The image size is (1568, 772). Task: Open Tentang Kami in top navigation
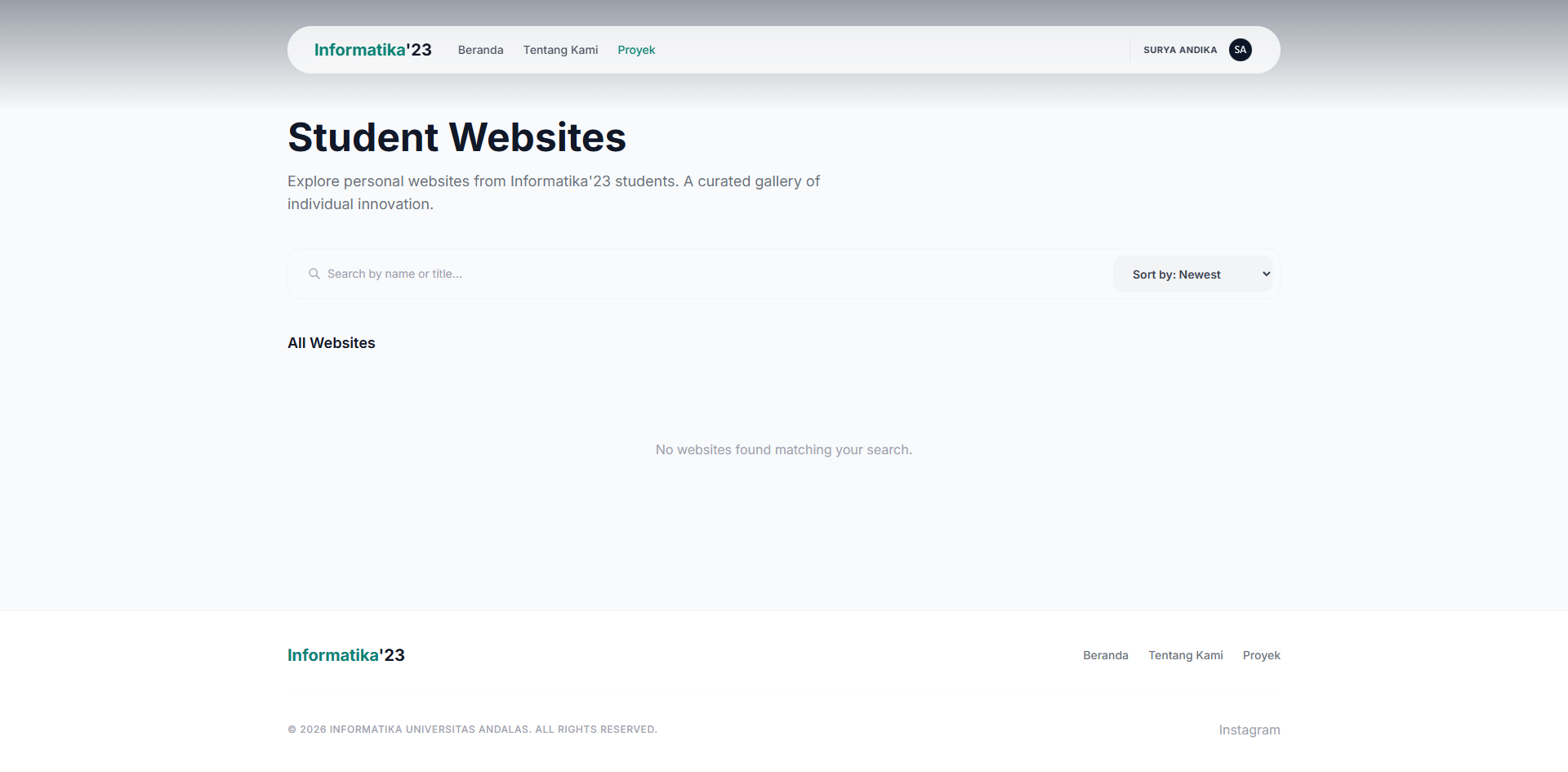[x=560, y=50]
